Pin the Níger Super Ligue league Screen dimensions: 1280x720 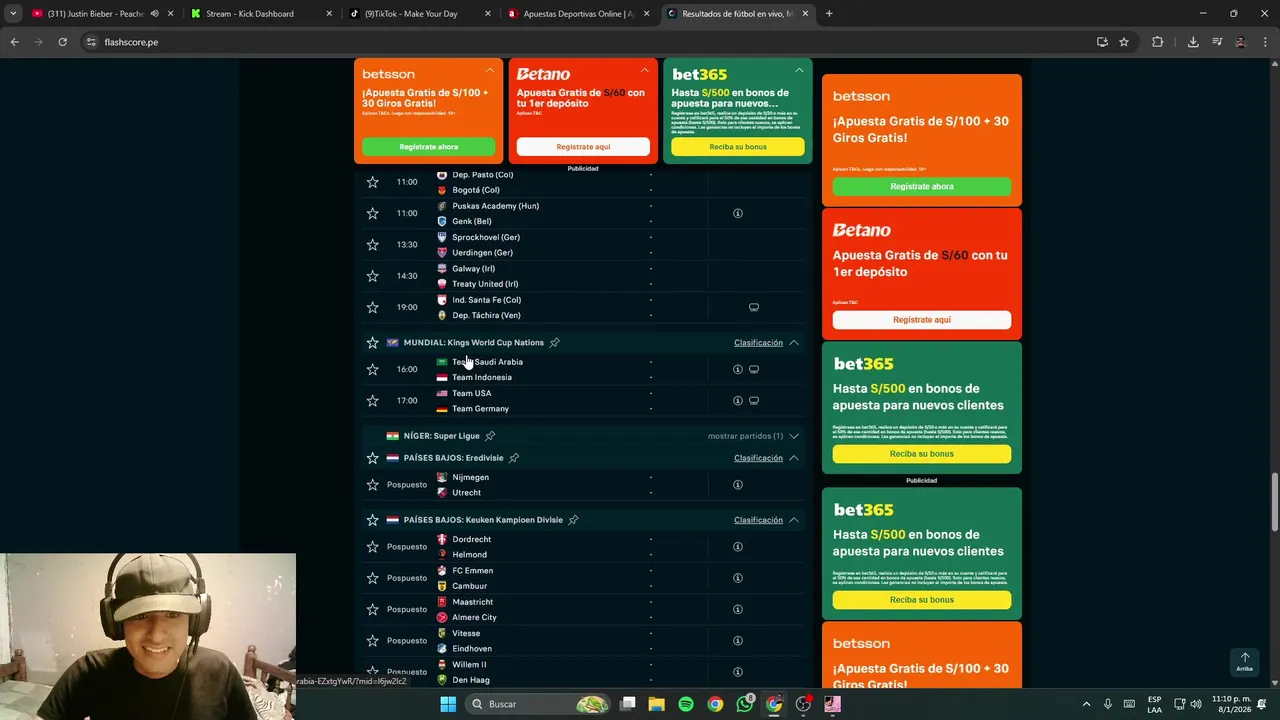(490, 436)
